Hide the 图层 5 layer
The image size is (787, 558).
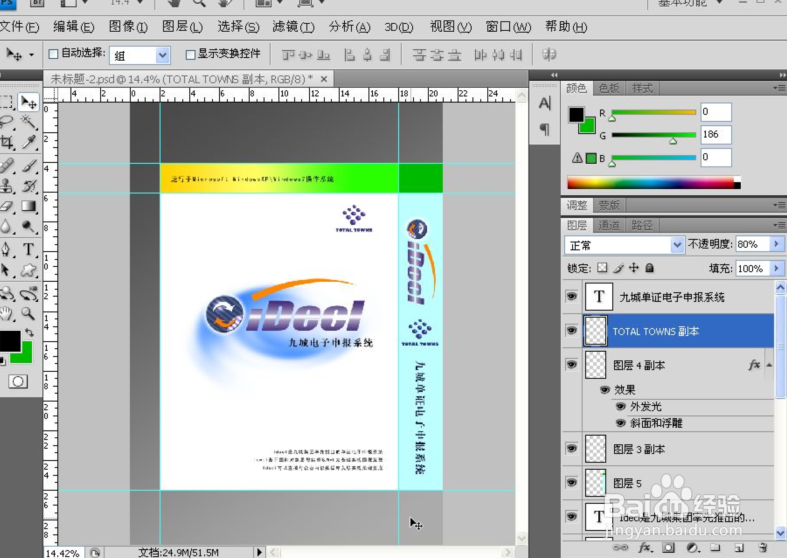(572, 482)
